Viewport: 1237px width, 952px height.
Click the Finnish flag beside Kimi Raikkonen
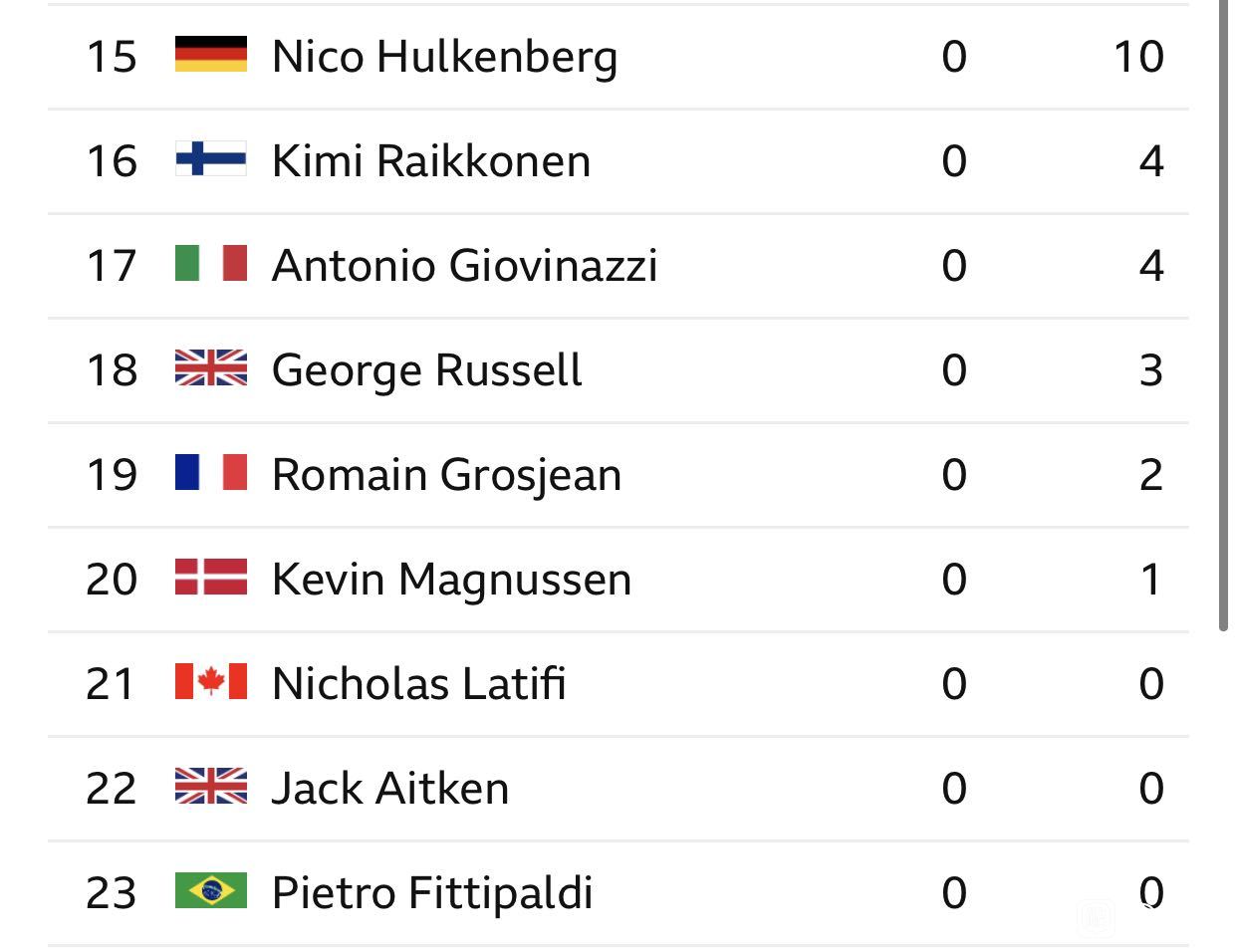tap(211, 159)
